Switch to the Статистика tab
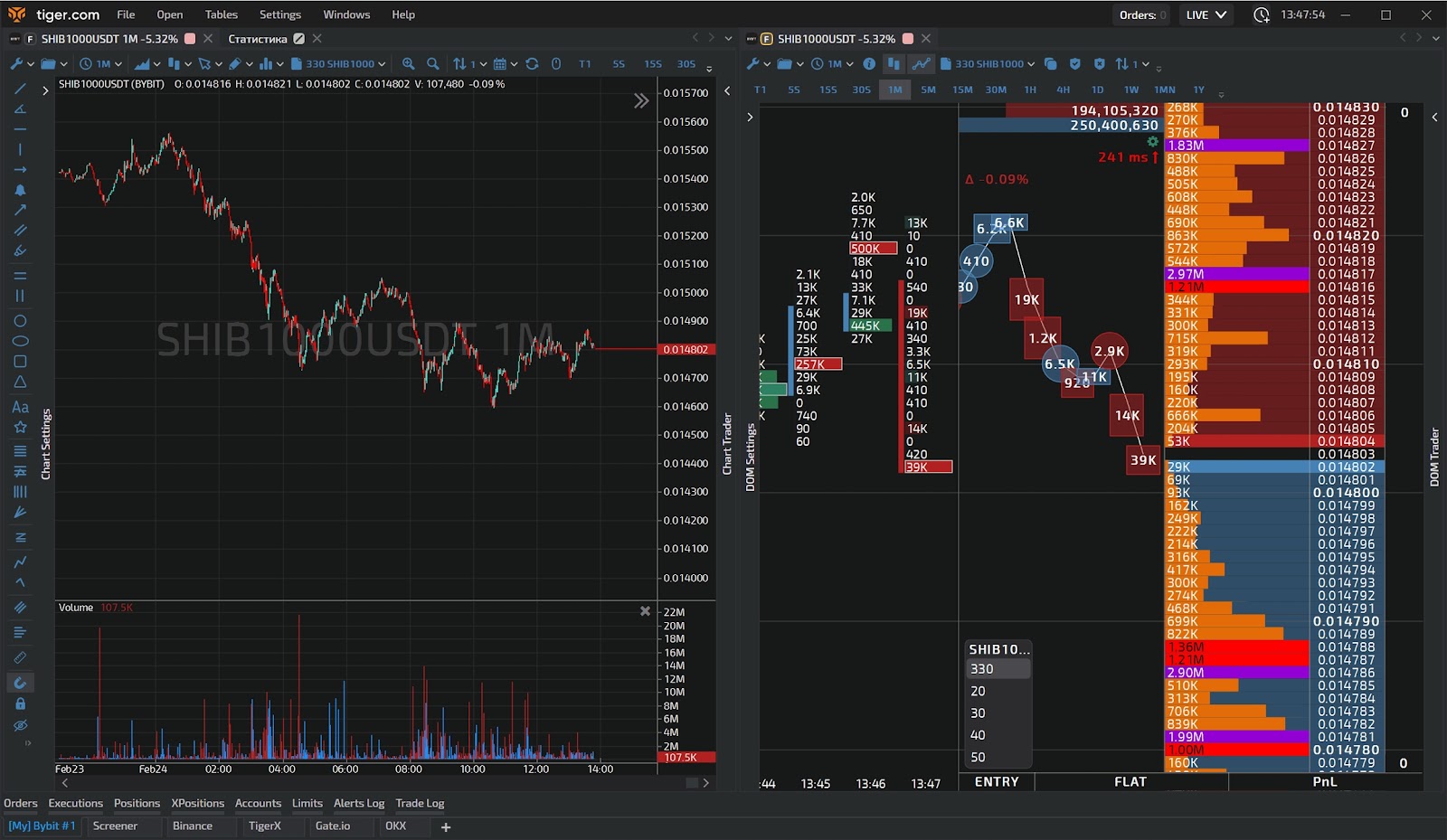Viewport: 1447px width, 840px height. (258, 39)
